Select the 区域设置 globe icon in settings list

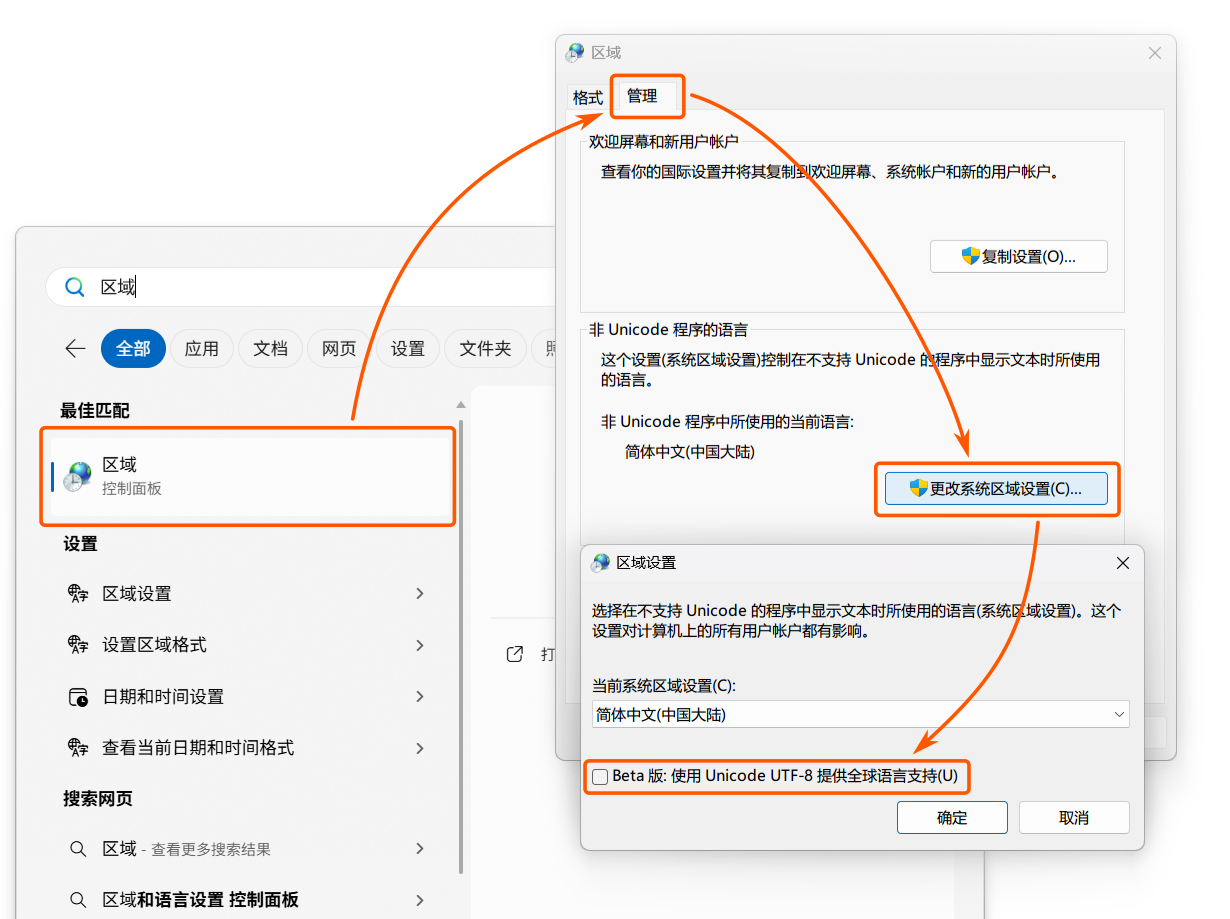79,593
